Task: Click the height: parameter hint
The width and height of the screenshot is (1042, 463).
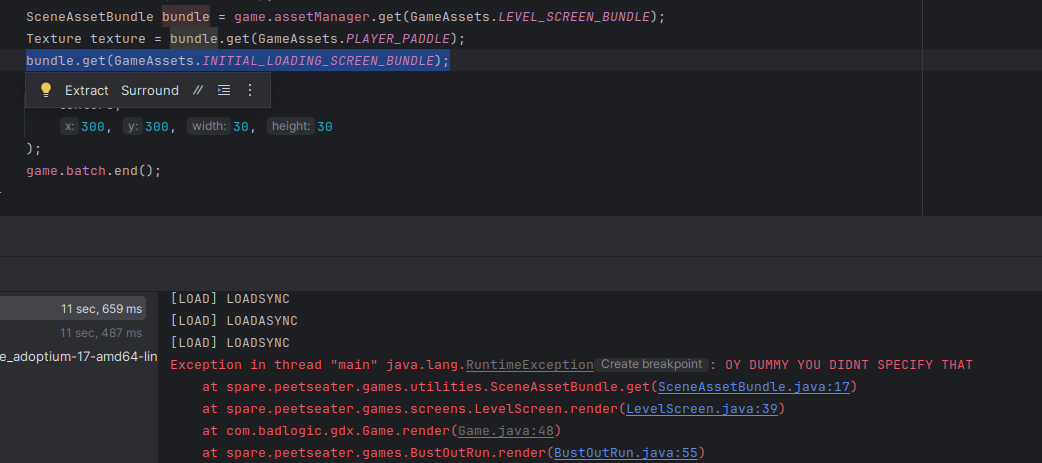Action: pos(291,127)
